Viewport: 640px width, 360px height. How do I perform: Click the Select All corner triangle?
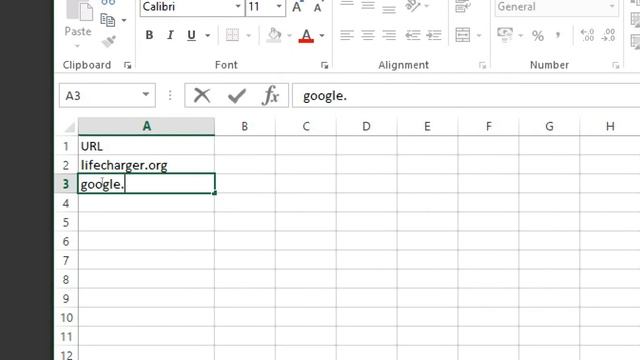click(x=69, y=127)
